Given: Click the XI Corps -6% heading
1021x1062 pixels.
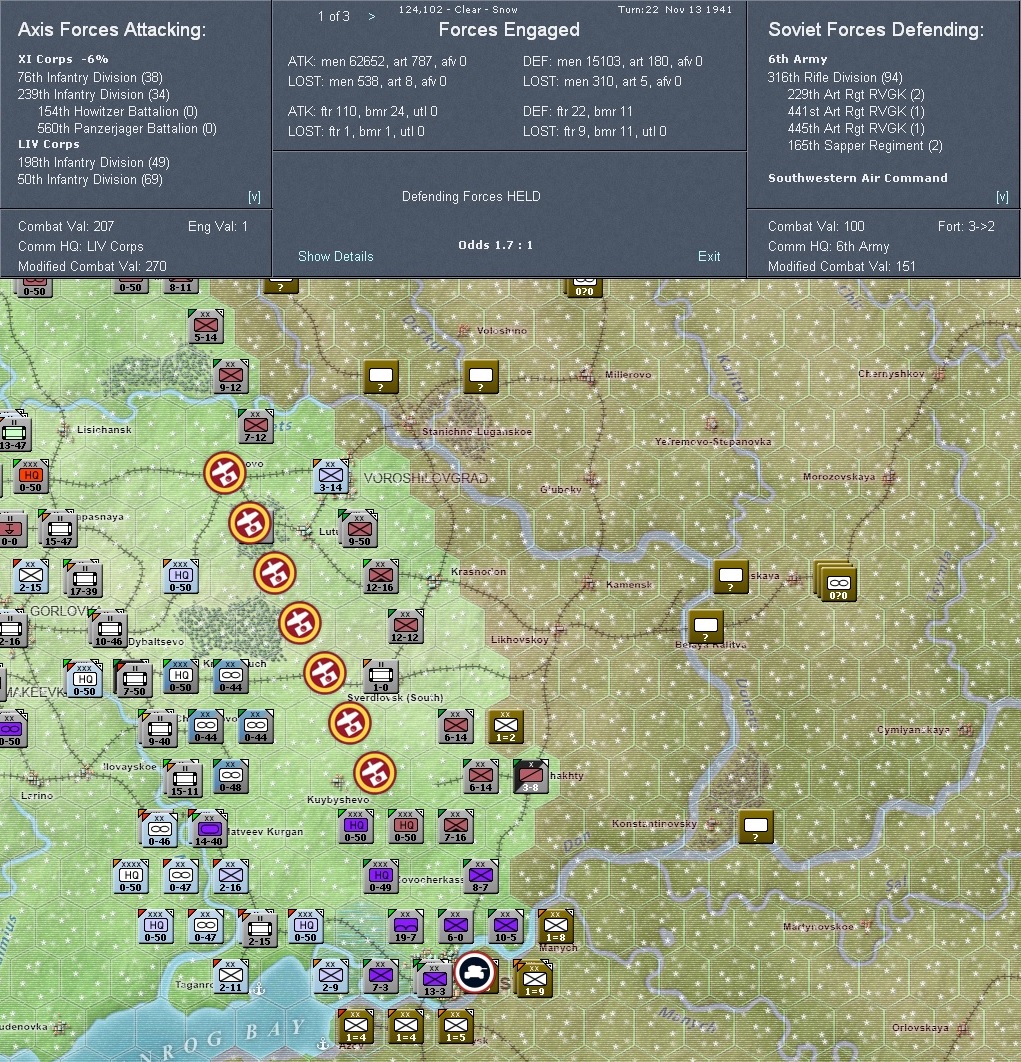Looking at the screenshot, I should click(63, 60).
